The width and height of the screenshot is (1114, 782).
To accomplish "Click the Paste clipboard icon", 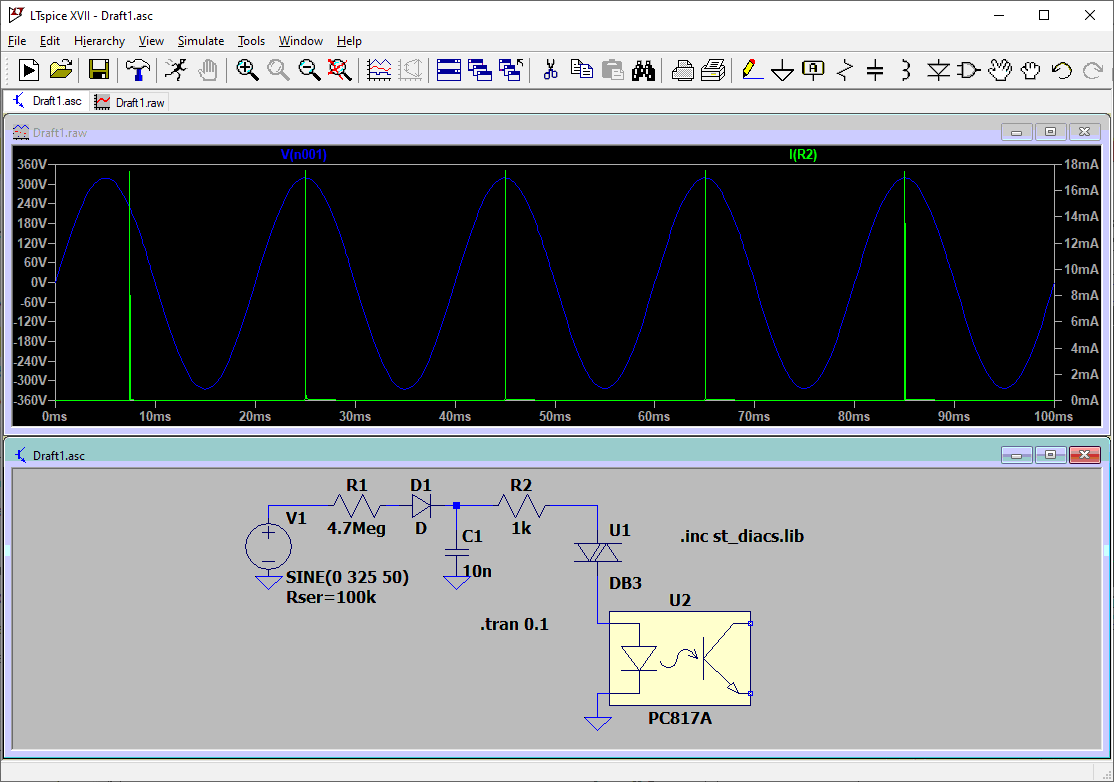I will tap(612, 70).
